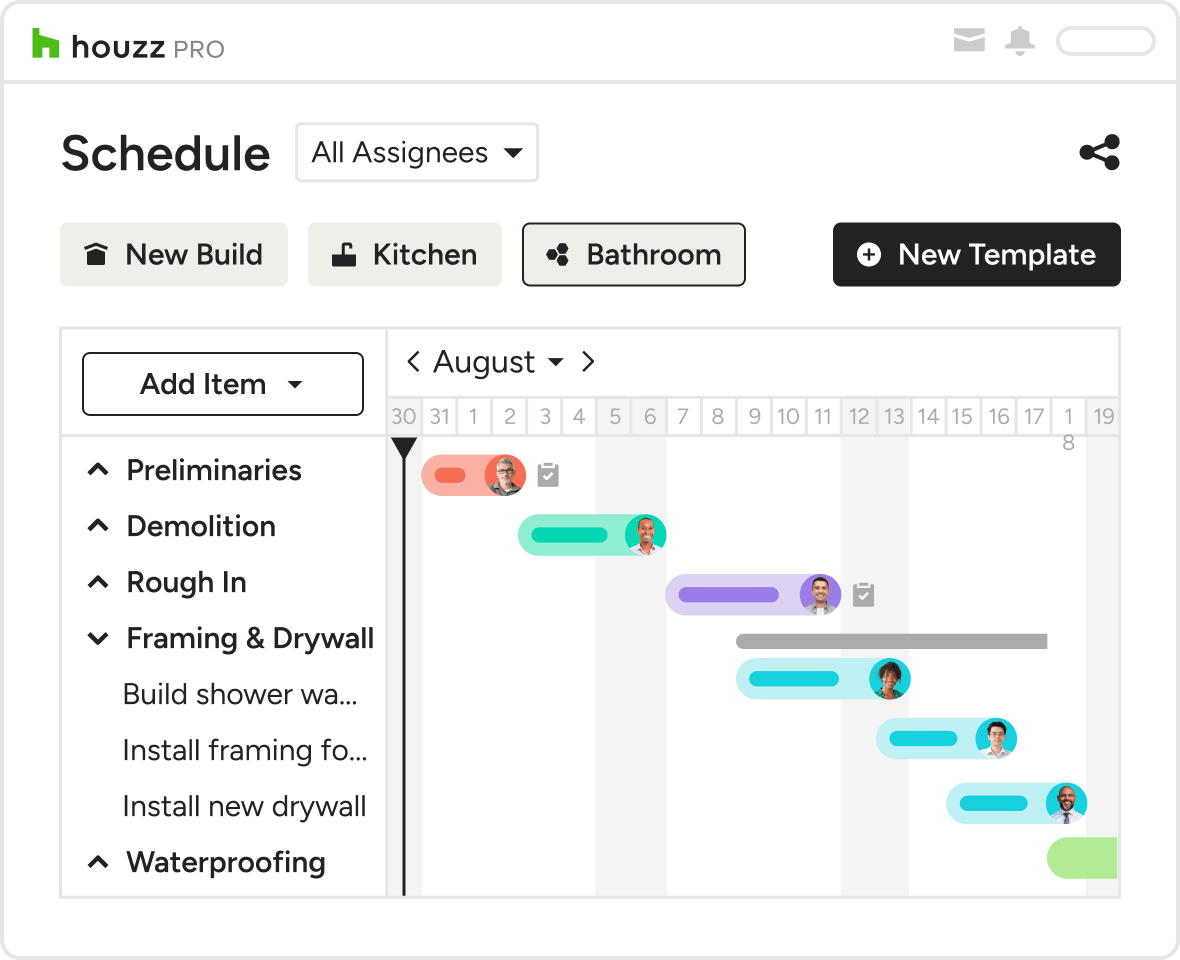The image size is (1180, 960).
Task: Click the assignee avatar on the Demolition bar
Action: pyautogui.click(x=645, y=535)
